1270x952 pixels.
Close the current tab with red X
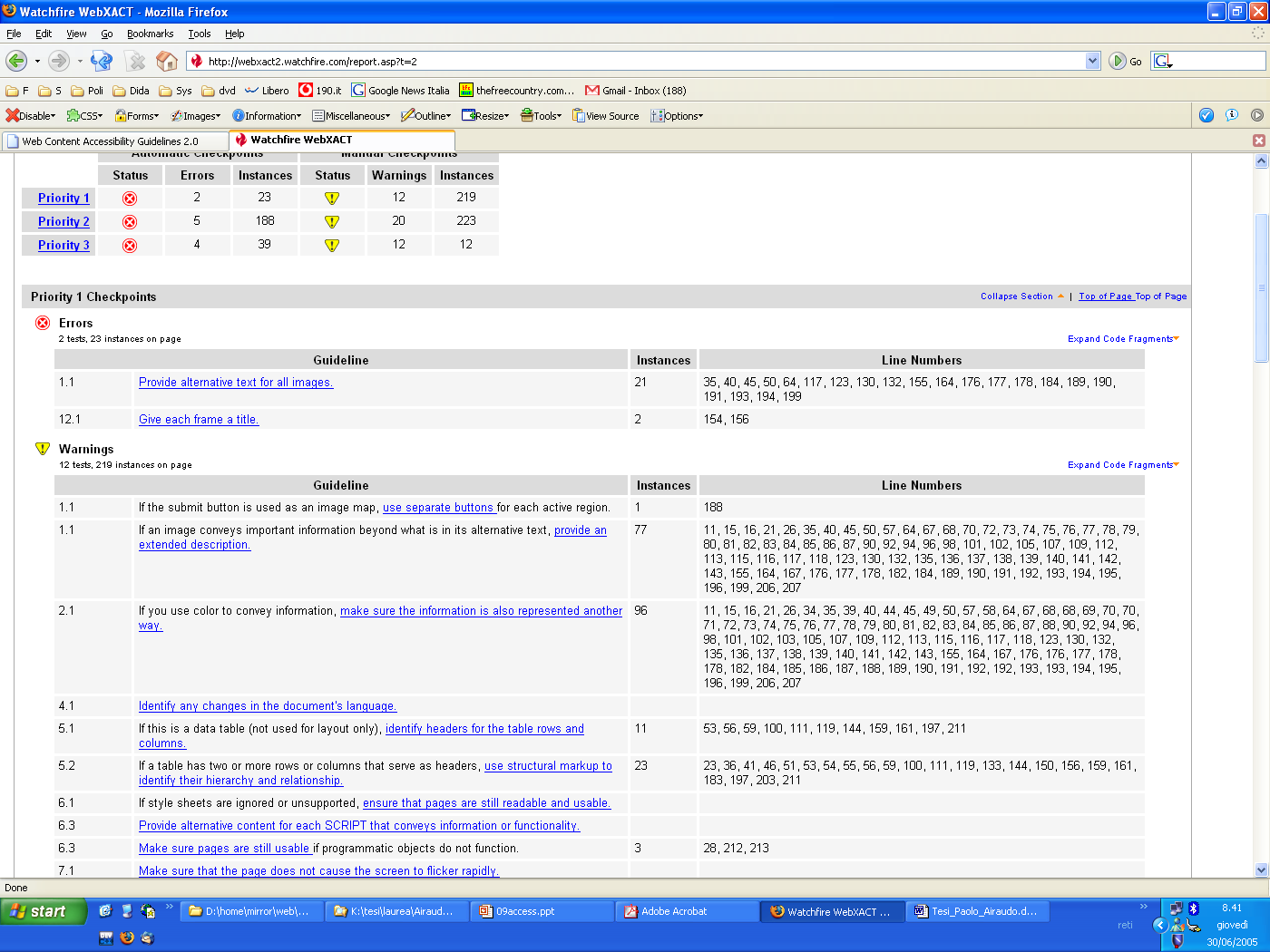(1259, 141)
